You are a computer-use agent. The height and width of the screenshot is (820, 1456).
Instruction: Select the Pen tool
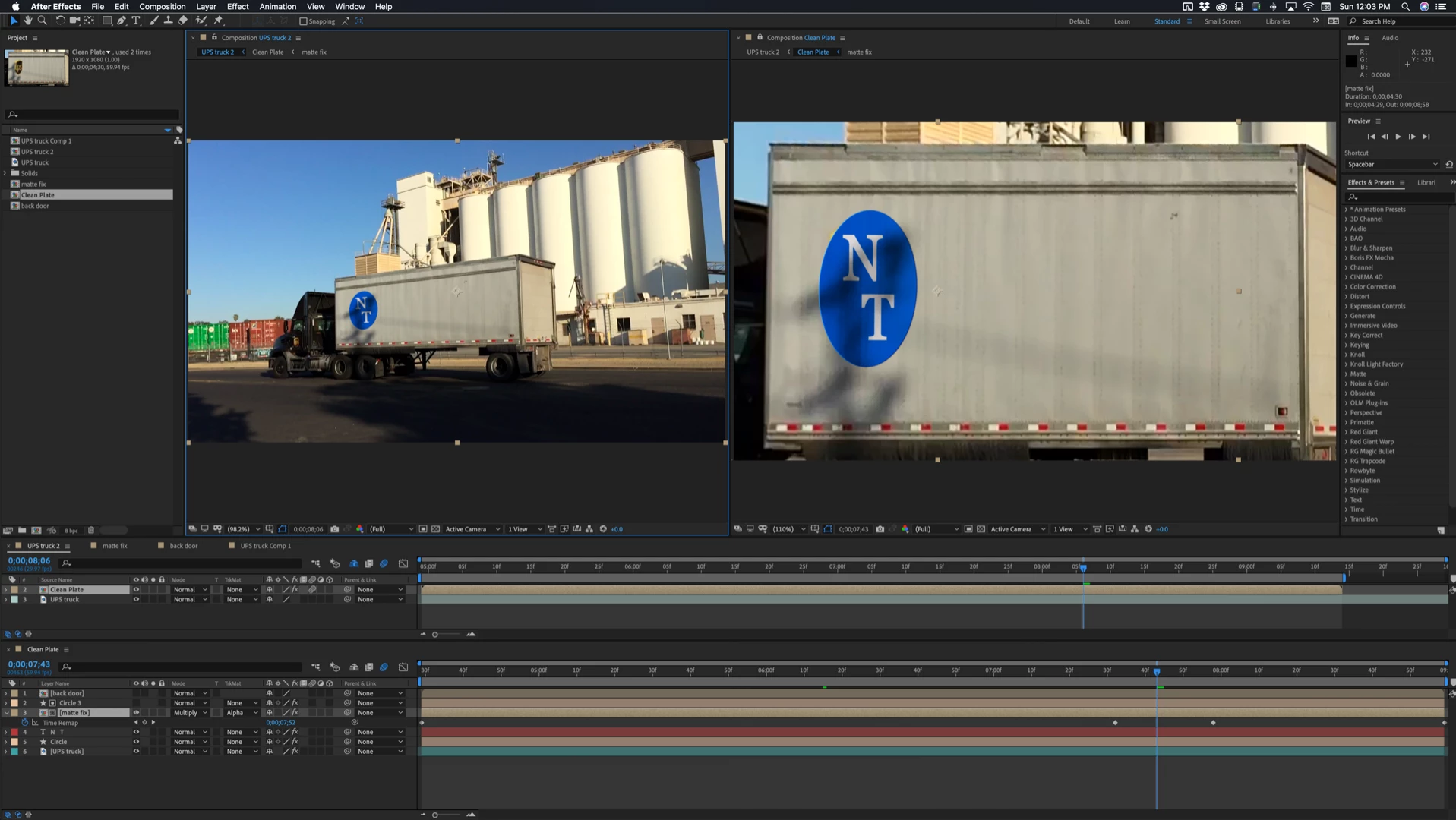click(122, 20)
